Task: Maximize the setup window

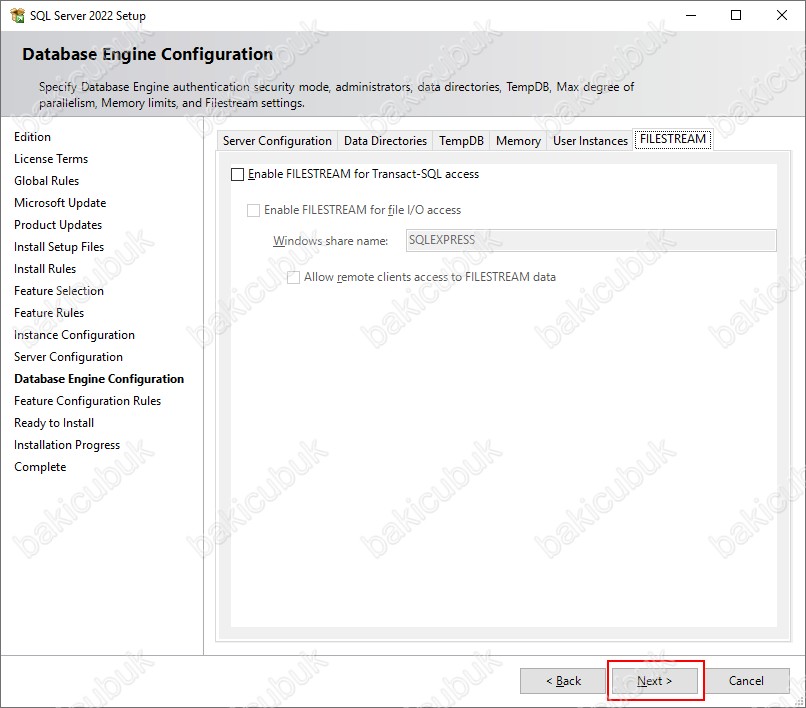Action: point(736,15)
